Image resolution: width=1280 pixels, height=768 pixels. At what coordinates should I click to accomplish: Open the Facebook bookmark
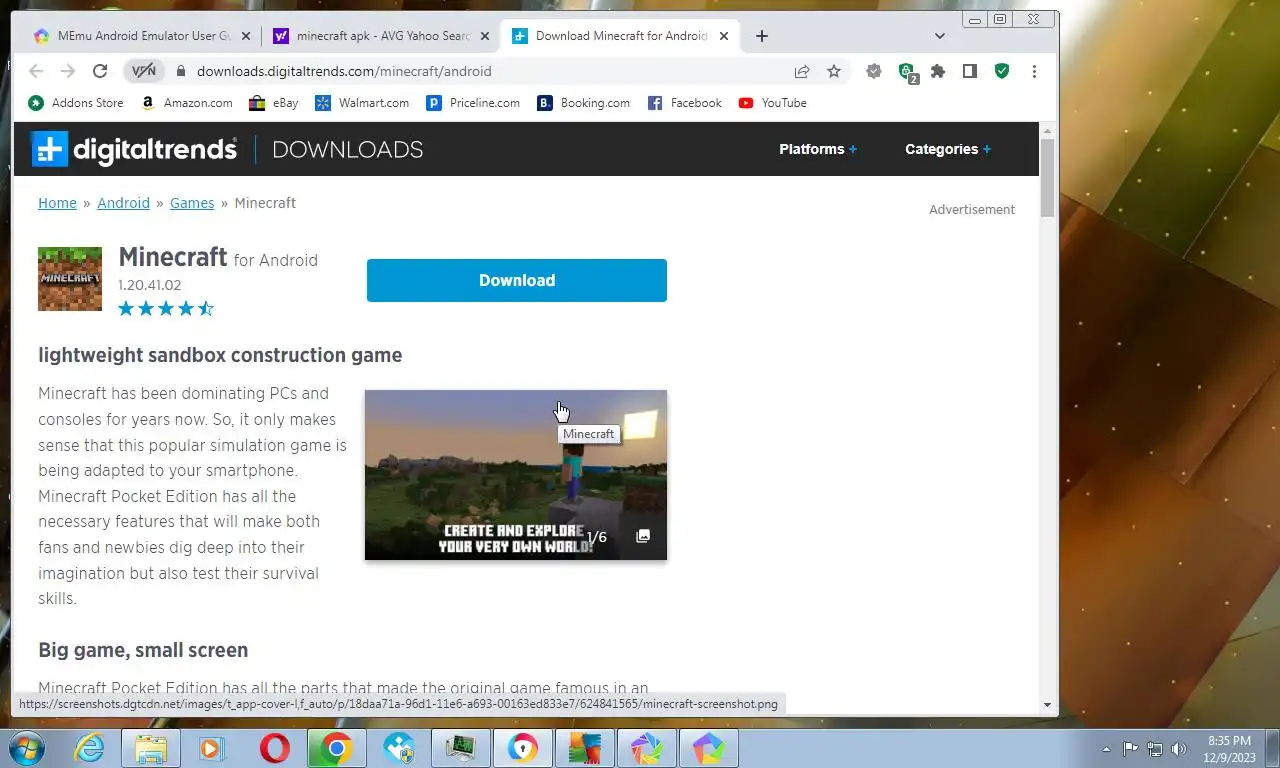coord(685,103)
